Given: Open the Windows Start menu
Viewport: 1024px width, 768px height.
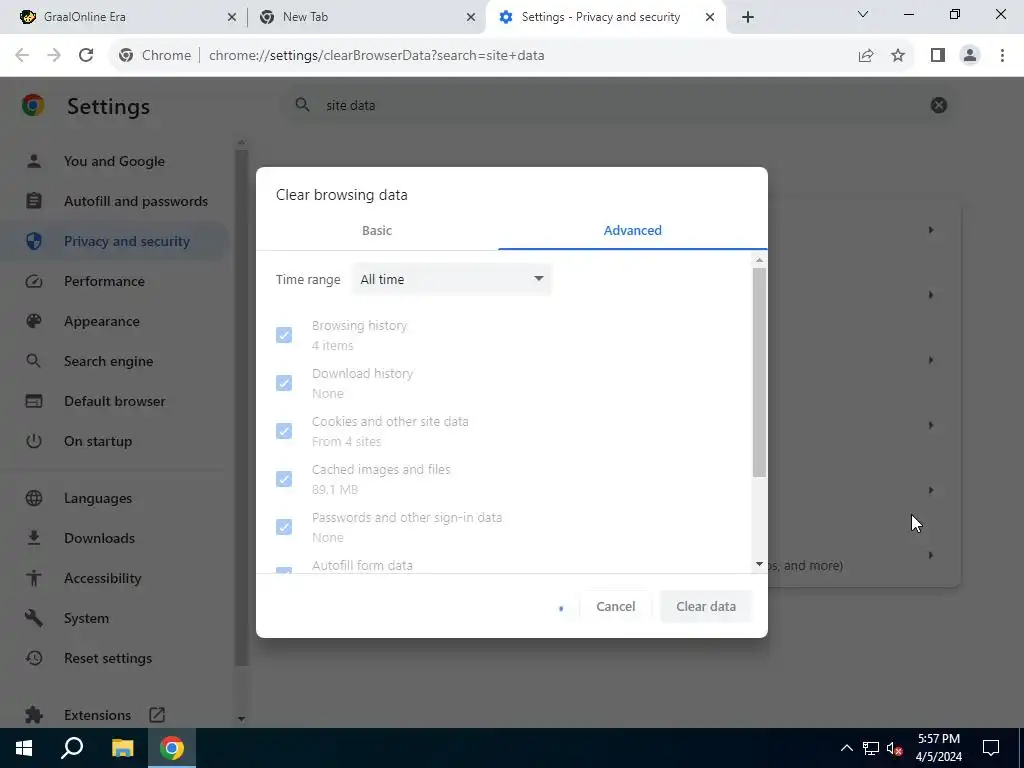Looking at the screenshot, I should click(24, 748).
